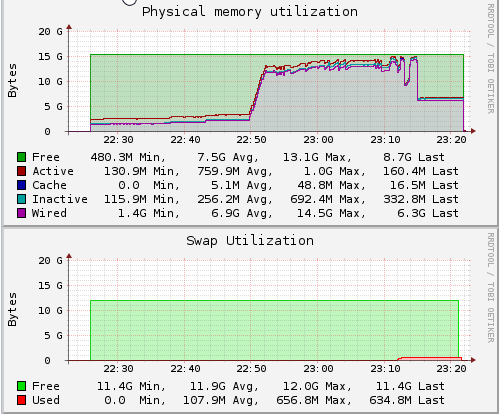
Task: Click the purple Wired legend swatch
Action: 21,213
